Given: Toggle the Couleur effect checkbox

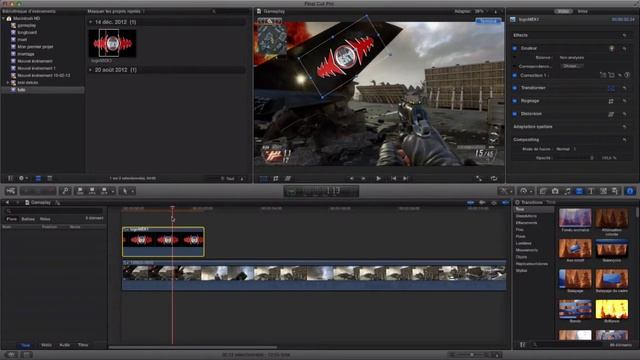Looking at the screenshot, I should coord(515,48).
